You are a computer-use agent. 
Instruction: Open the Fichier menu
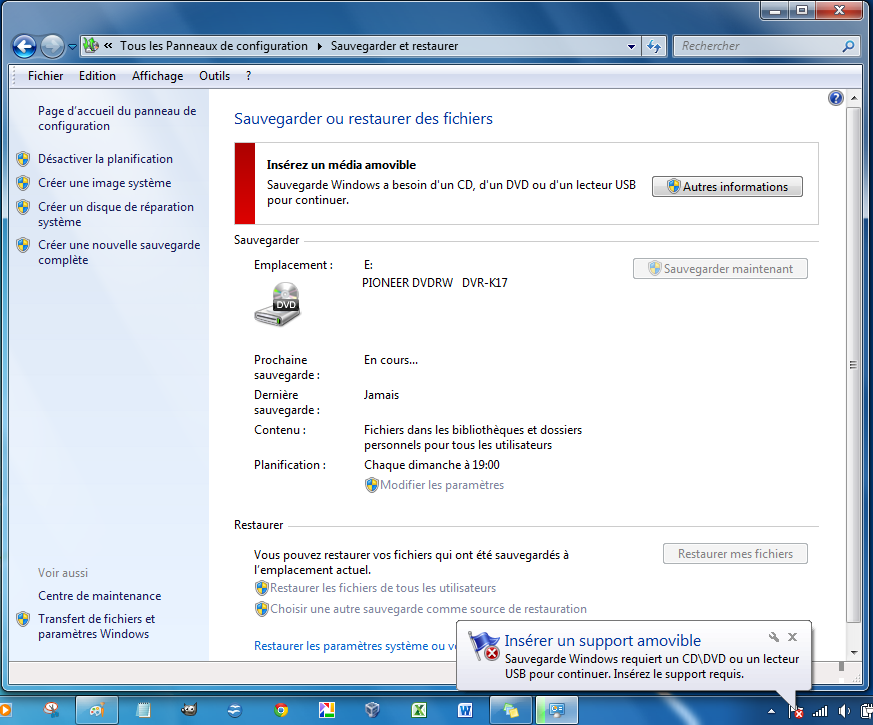coord(46,76)
